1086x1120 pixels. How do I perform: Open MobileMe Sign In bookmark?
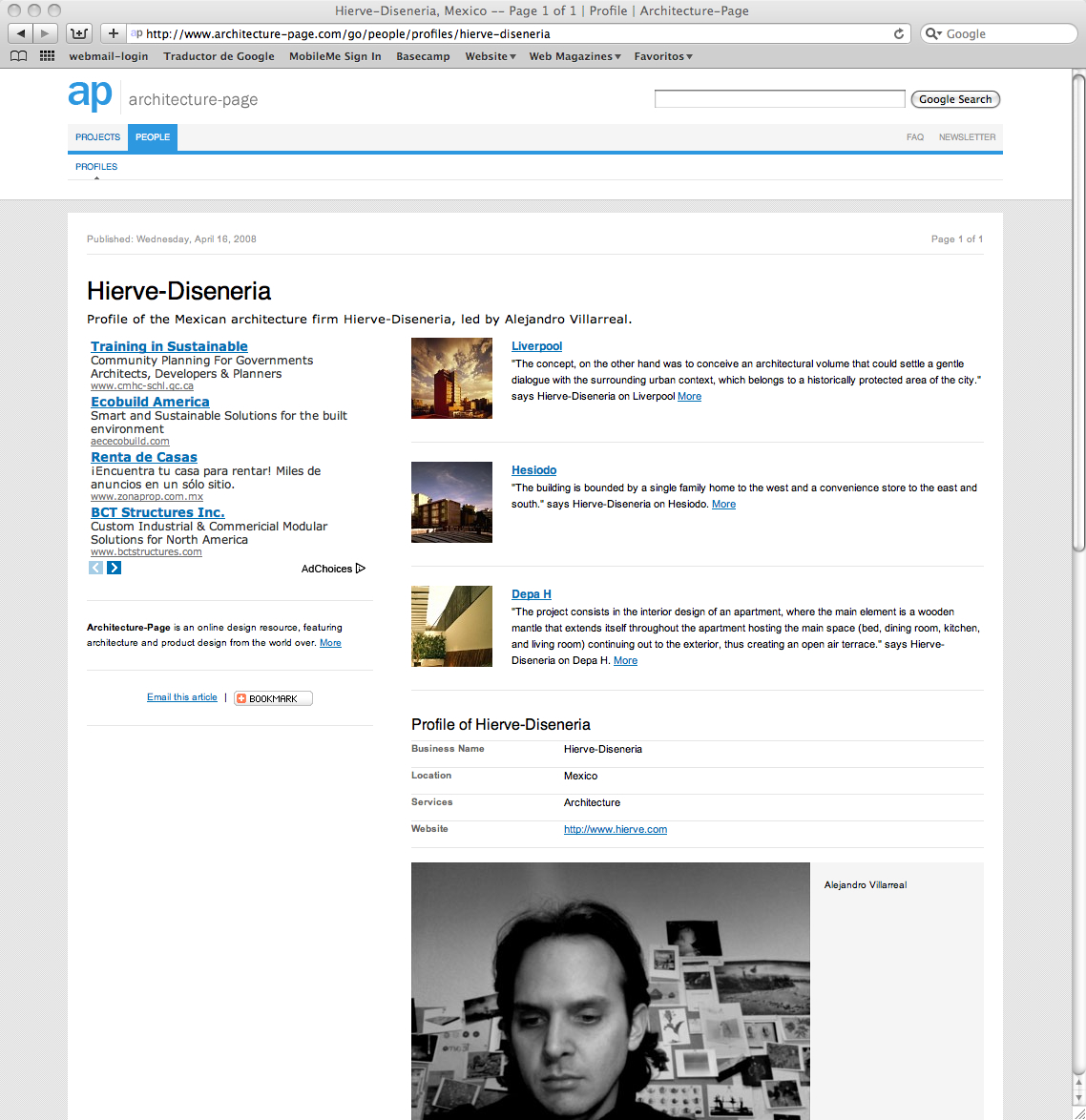tap(335, 56)
